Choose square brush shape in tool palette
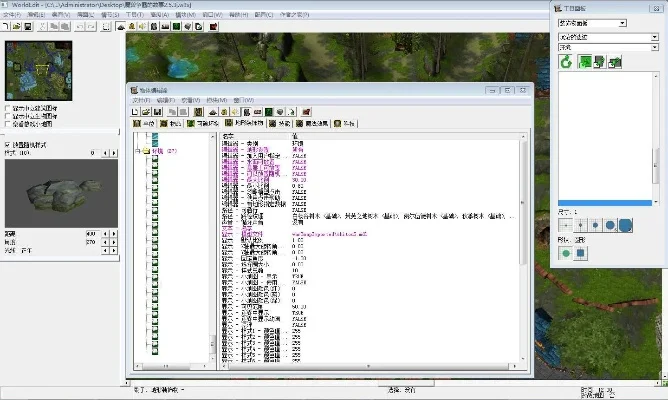Screen dimensions: 668x400 pyautogui.click(x=580, y=253)
